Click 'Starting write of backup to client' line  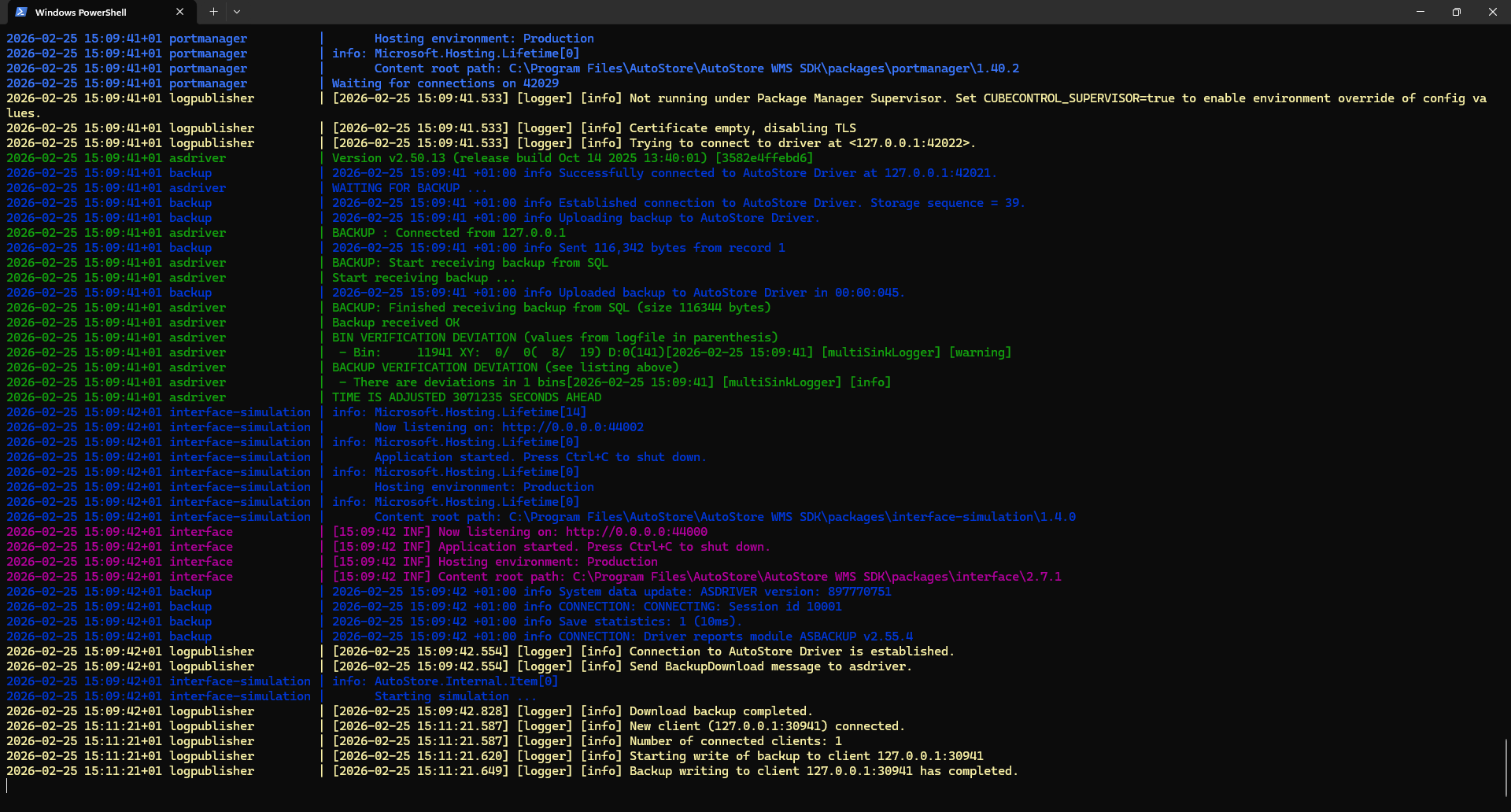click(x=807, y=756)
